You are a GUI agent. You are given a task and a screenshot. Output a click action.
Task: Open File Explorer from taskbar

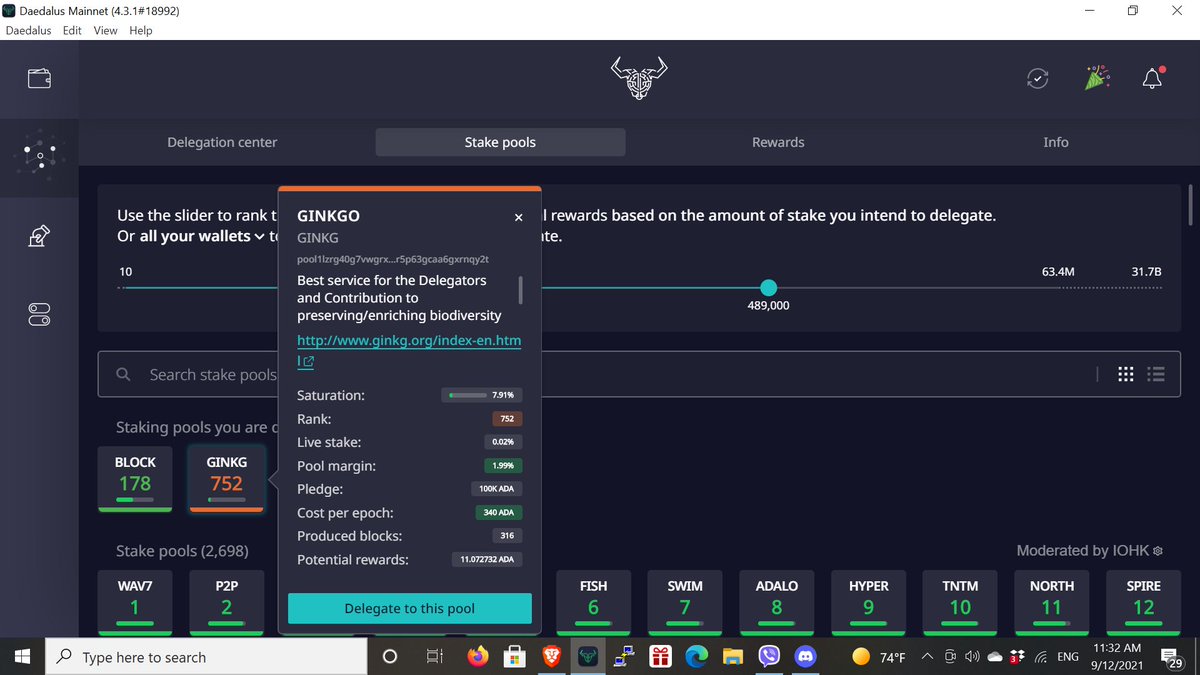pos(733,657)
